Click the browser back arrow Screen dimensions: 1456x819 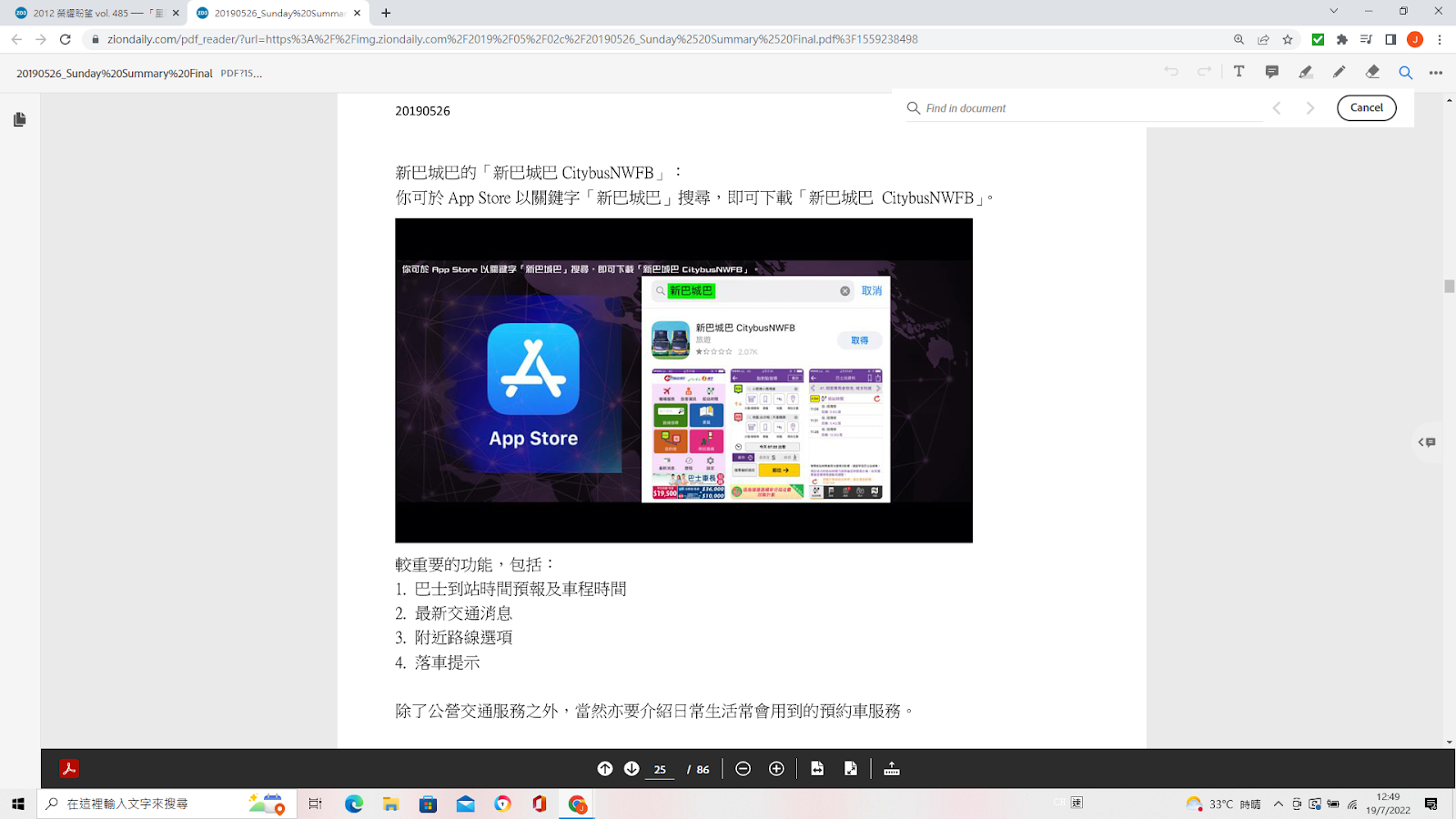click(16, 39)
